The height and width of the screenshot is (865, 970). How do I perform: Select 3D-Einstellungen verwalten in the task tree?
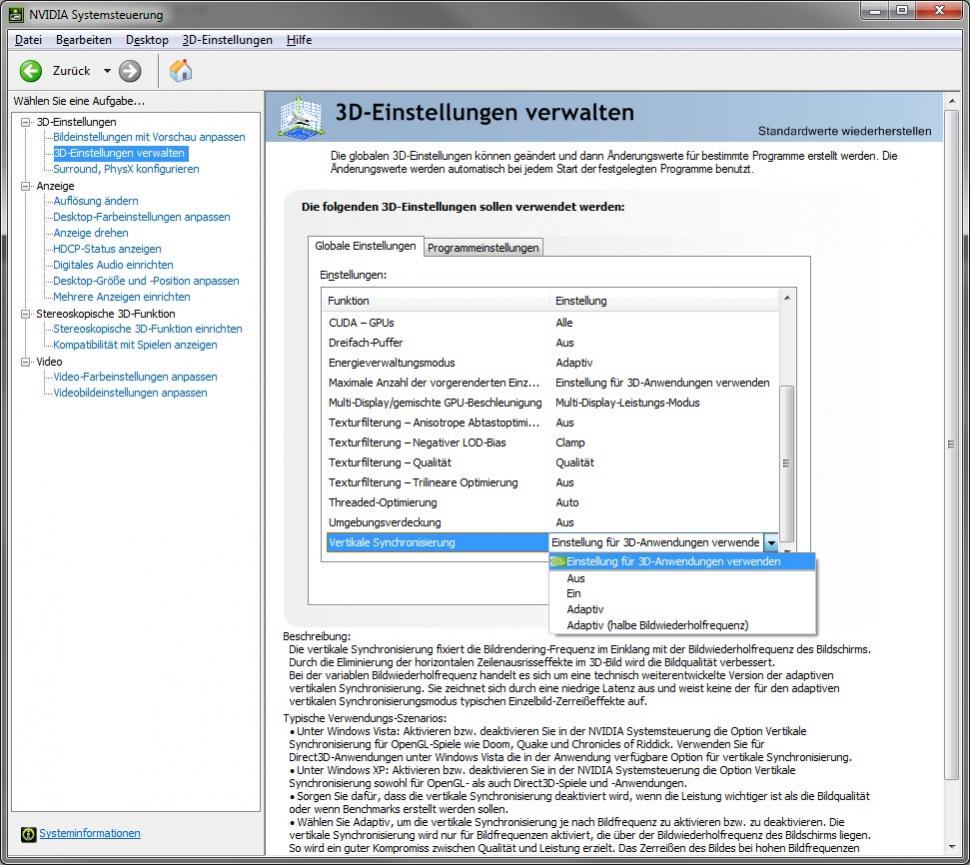[120, 153]
